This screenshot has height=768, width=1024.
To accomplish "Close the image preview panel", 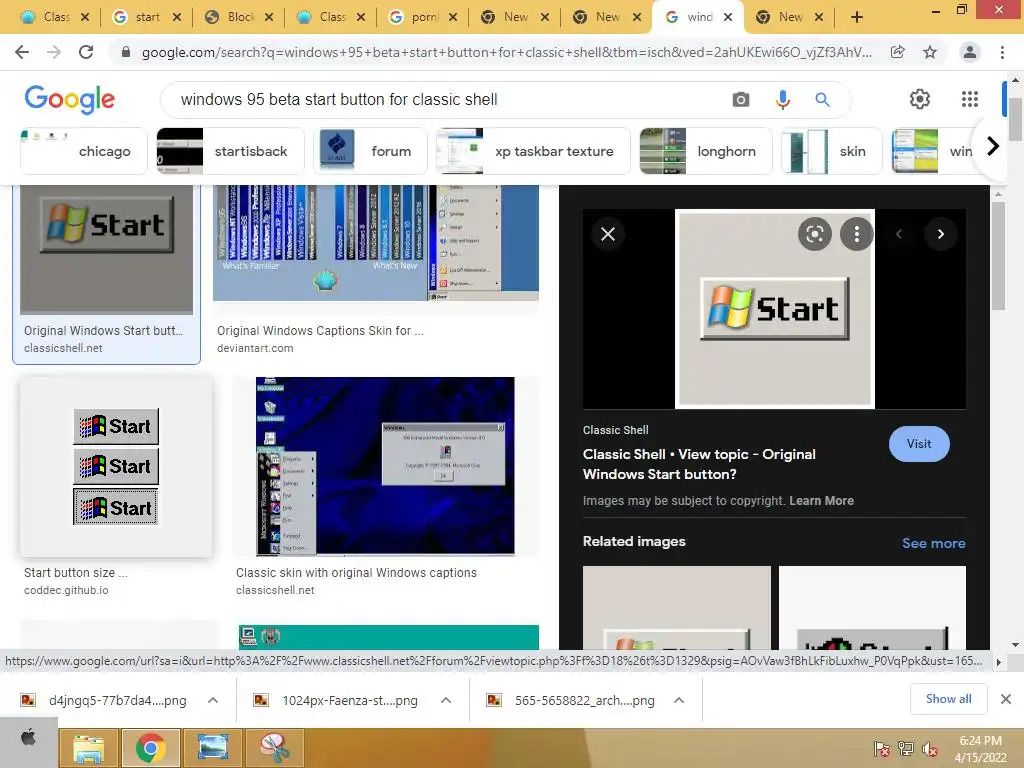I will 607,234.
